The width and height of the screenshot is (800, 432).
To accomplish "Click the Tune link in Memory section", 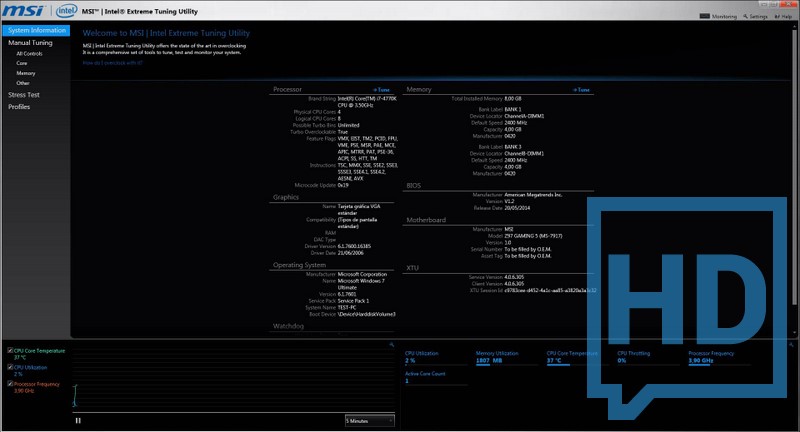I will pyautogui.click(x=582, y=89).
